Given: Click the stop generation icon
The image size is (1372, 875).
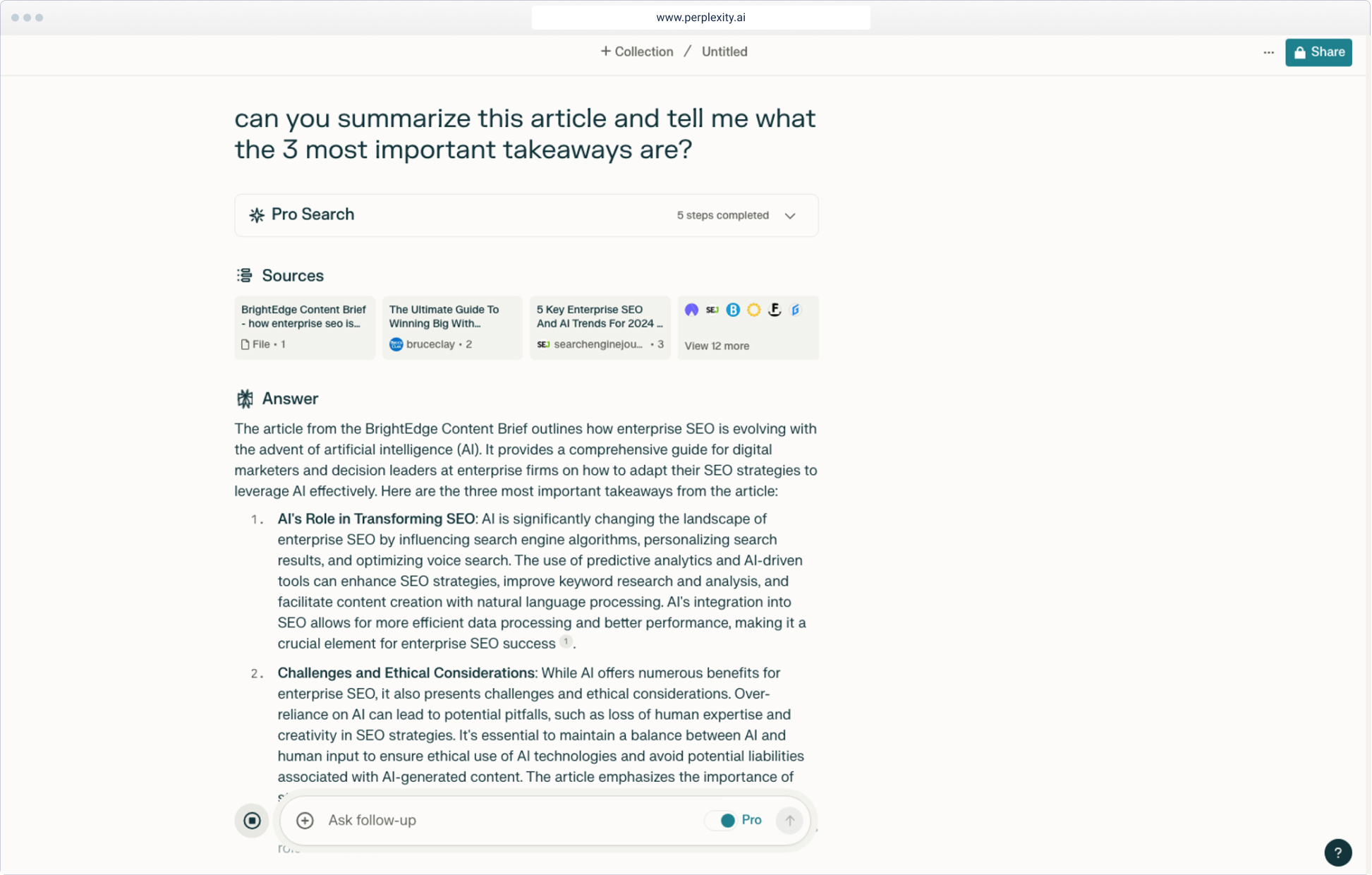Looking at the screenshot, I should pos(252,820).
